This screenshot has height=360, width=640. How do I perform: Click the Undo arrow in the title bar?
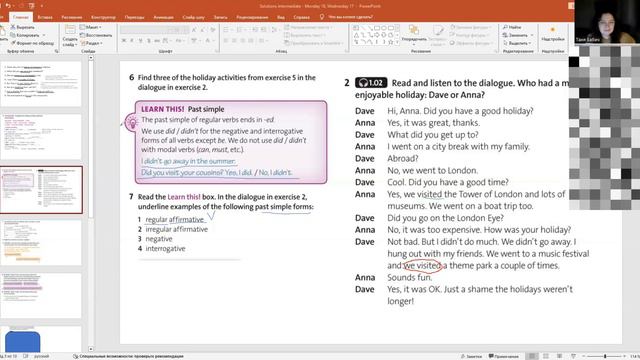[x=8, y=6]
